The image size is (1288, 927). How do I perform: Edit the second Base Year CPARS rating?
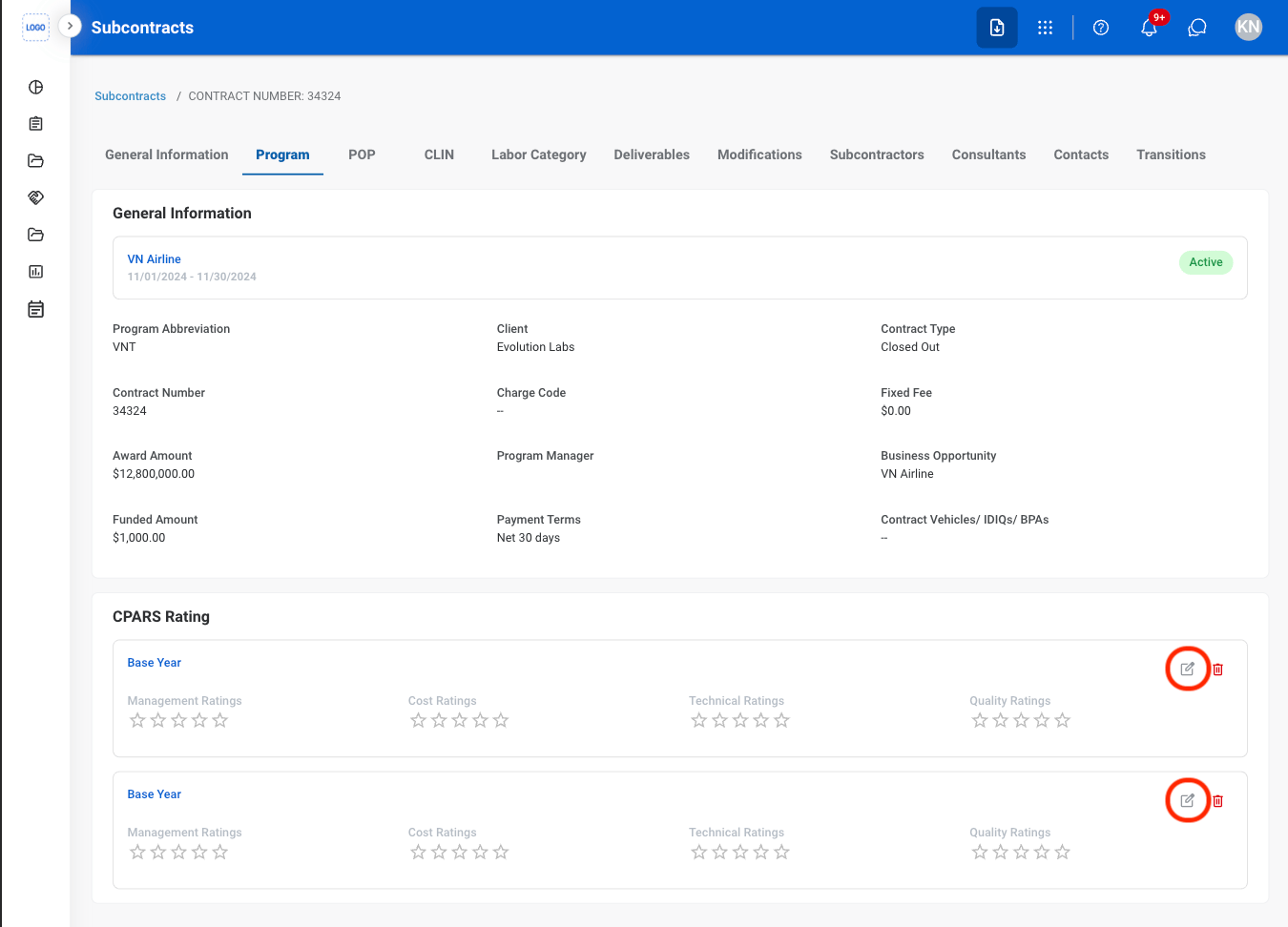click(x=1188, y=800)
